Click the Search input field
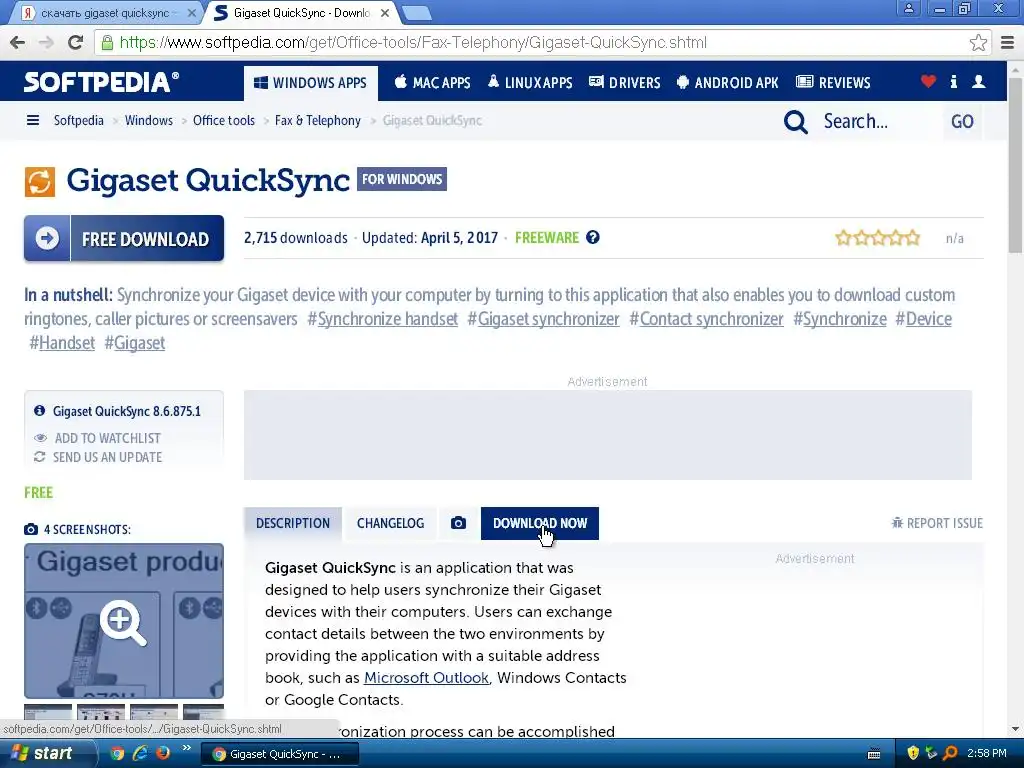Viewport: 1024px width, 768px height. [878, 121]
